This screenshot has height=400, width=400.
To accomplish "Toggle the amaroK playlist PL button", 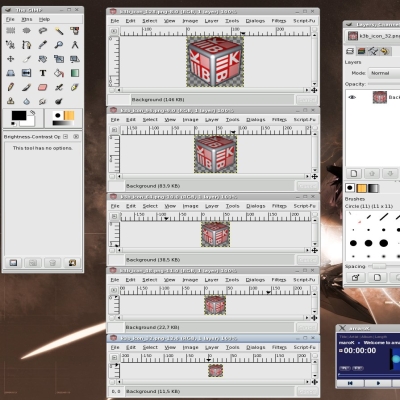I will pos(344,368).
